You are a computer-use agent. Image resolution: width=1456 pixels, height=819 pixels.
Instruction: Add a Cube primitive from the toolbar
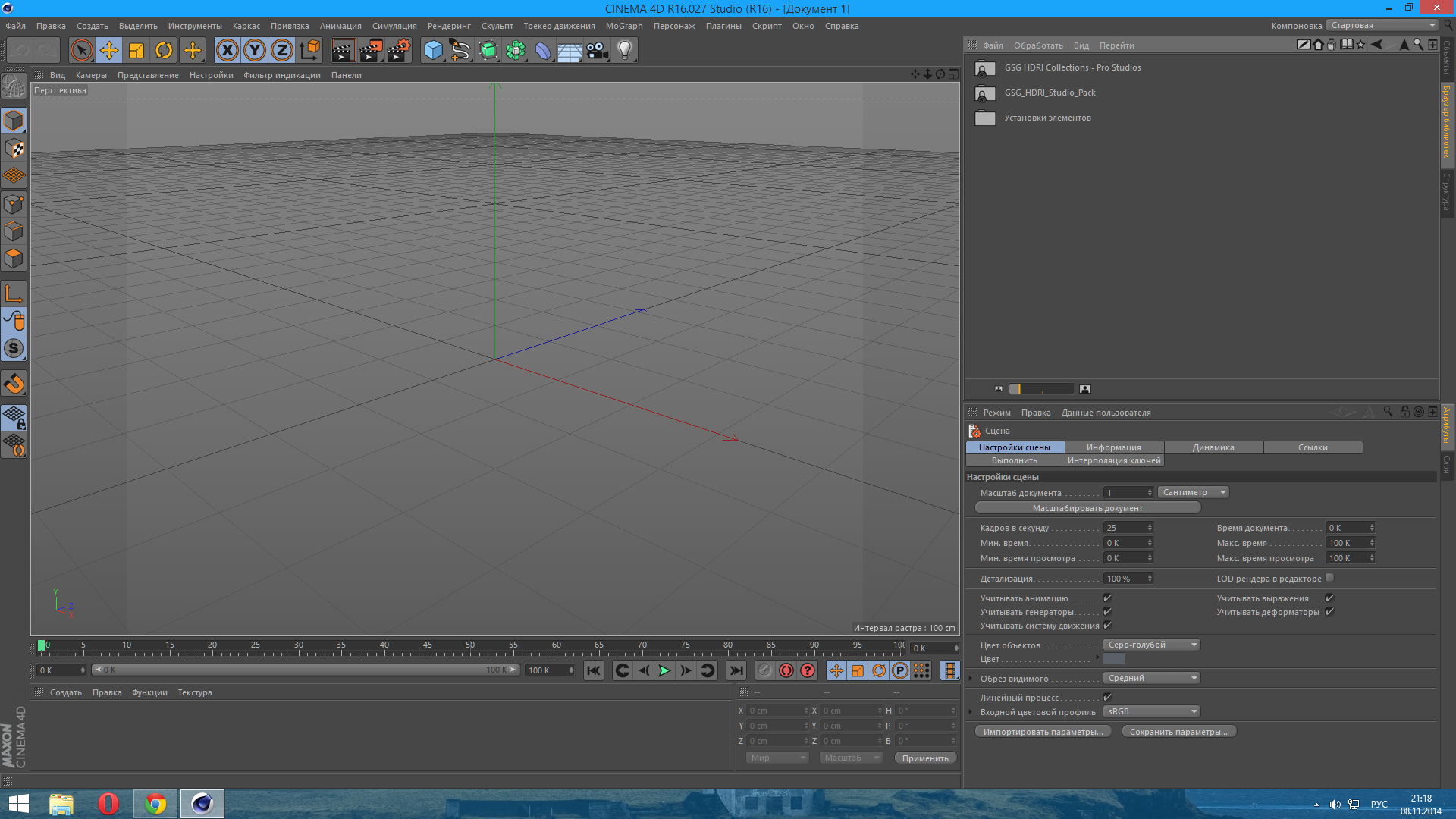pyautogui.click(x=433, y=51)
